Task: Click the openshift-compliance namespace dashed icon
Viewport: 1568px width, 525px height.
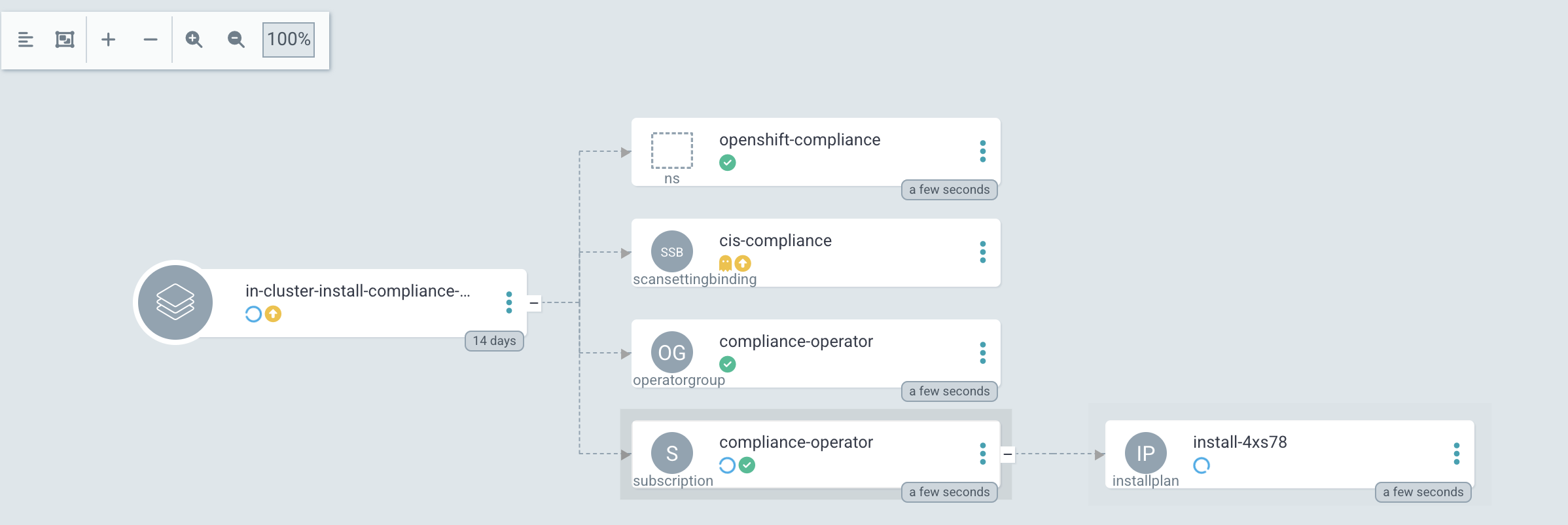Action: click(671, 151)
